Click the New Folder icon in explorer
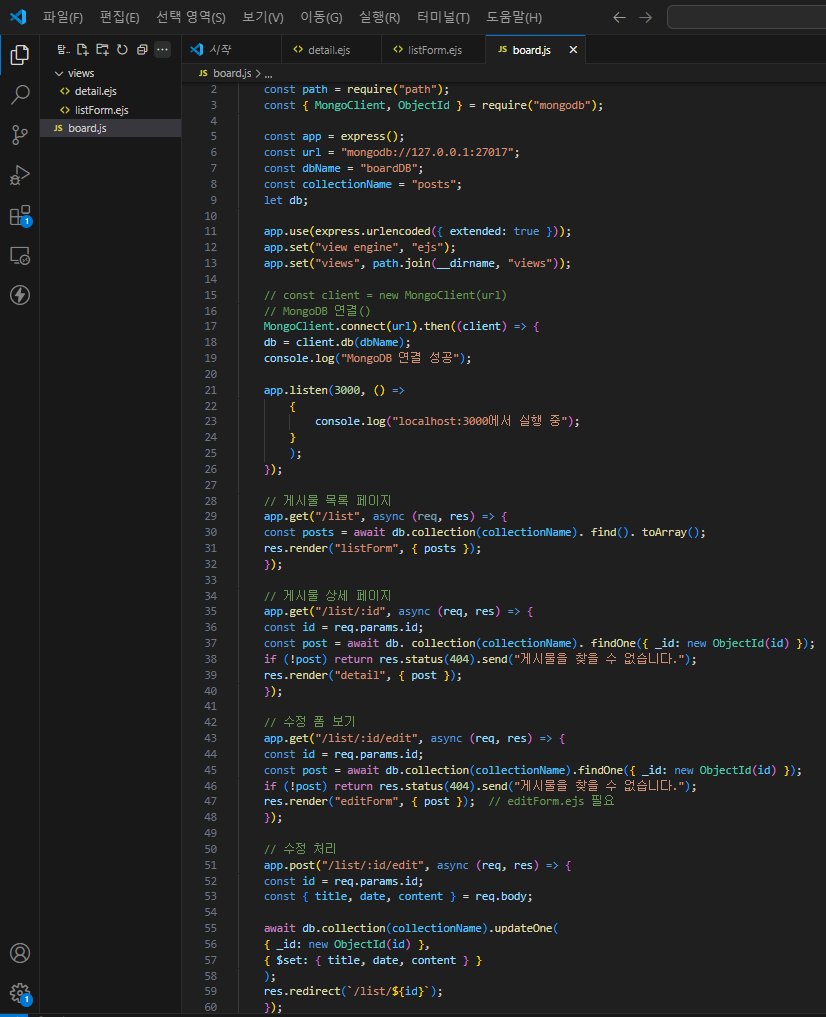 (102, 49)
